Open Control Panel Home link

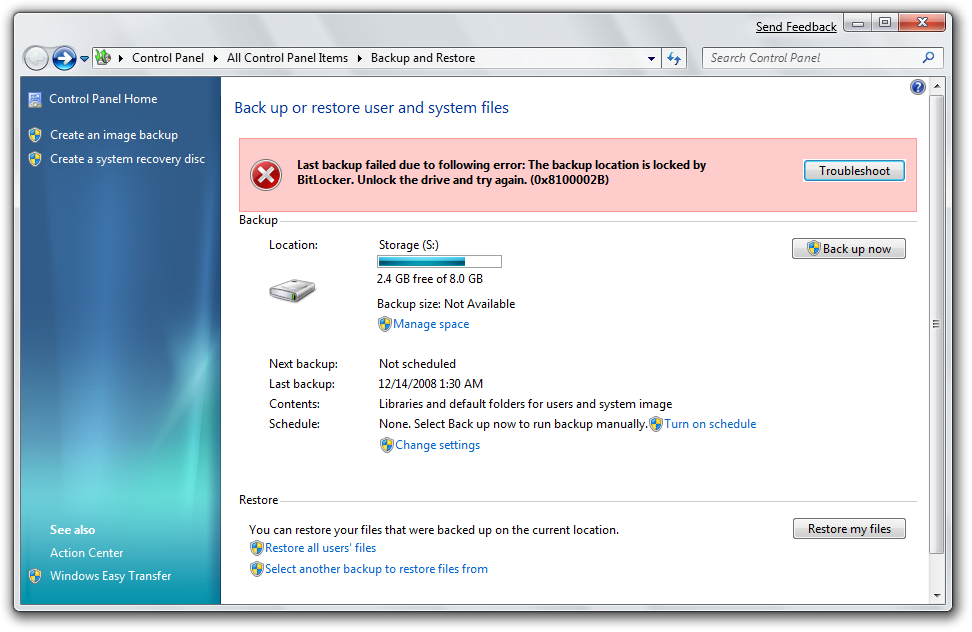[103, 99]
